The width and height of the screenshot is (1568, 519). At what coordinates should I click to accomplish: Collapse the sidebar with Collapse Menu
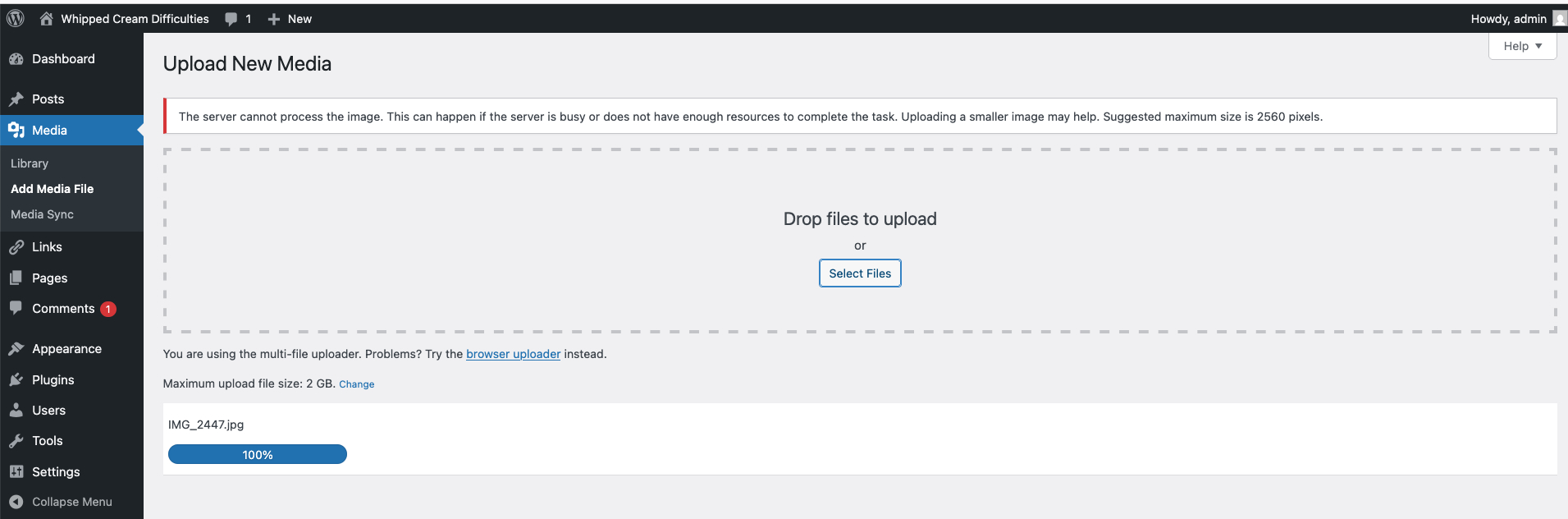71,502
